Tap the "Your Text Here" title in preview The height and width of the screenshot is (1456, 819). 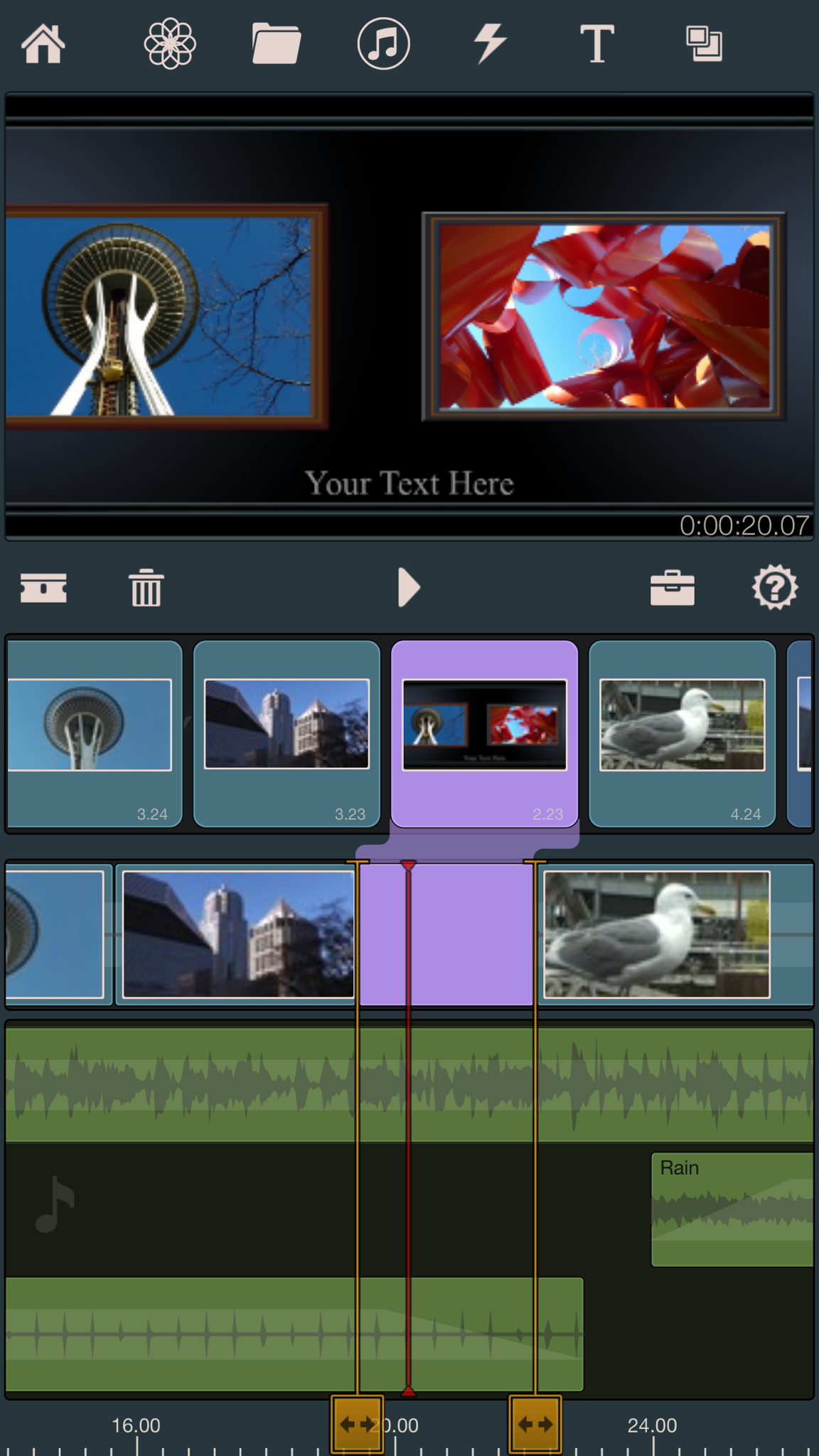pyautogui.click(x=409, y=483)
